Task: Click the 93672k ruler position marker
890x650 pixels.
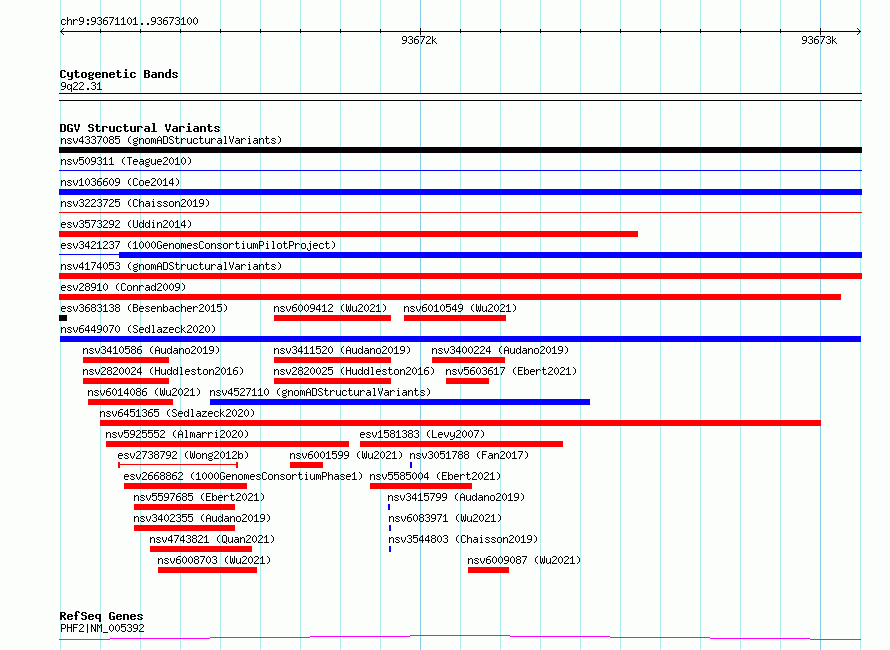Action: (419, 40)
